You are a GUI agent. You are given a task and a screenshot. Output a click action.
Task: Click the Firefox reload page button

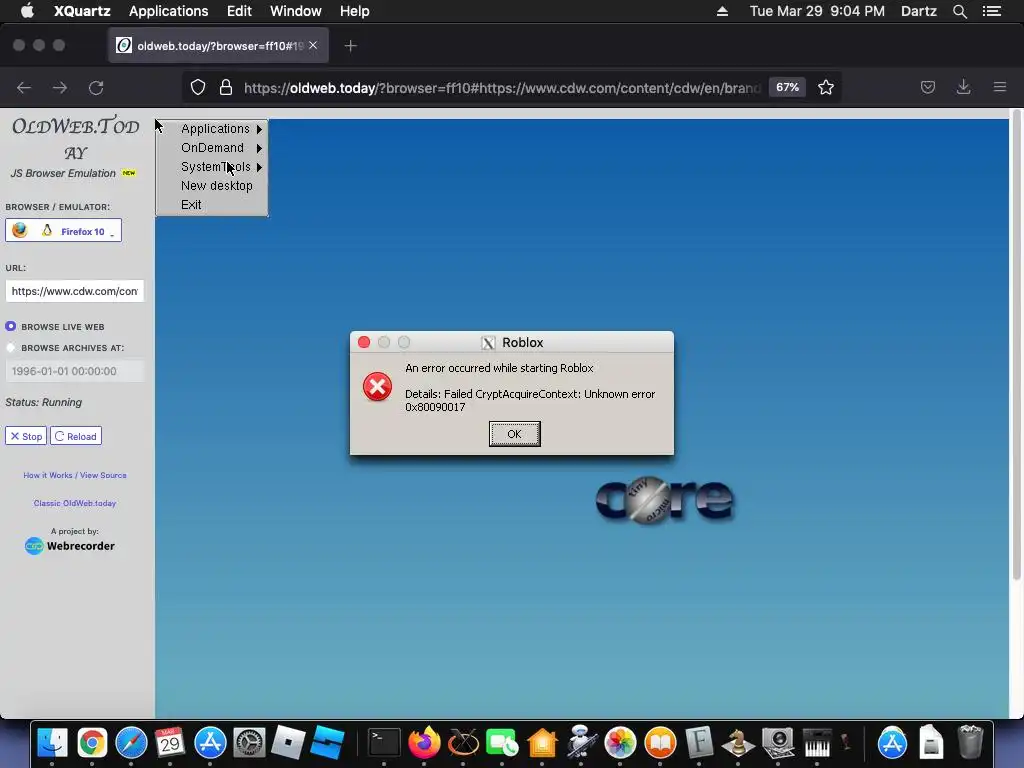coord(96,88)
